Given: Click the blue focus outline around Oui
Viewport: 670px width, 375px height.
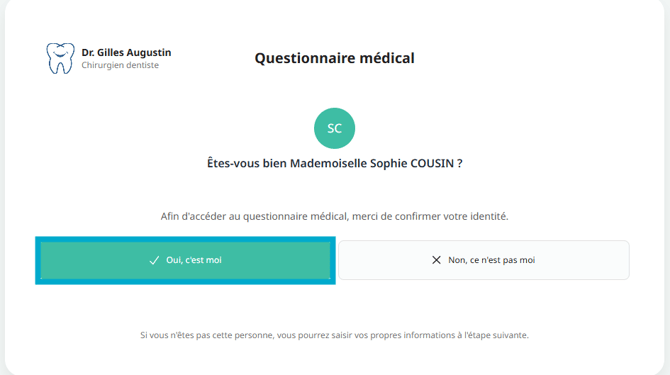Looking at the screenshot, I should [x=185, y=239].
